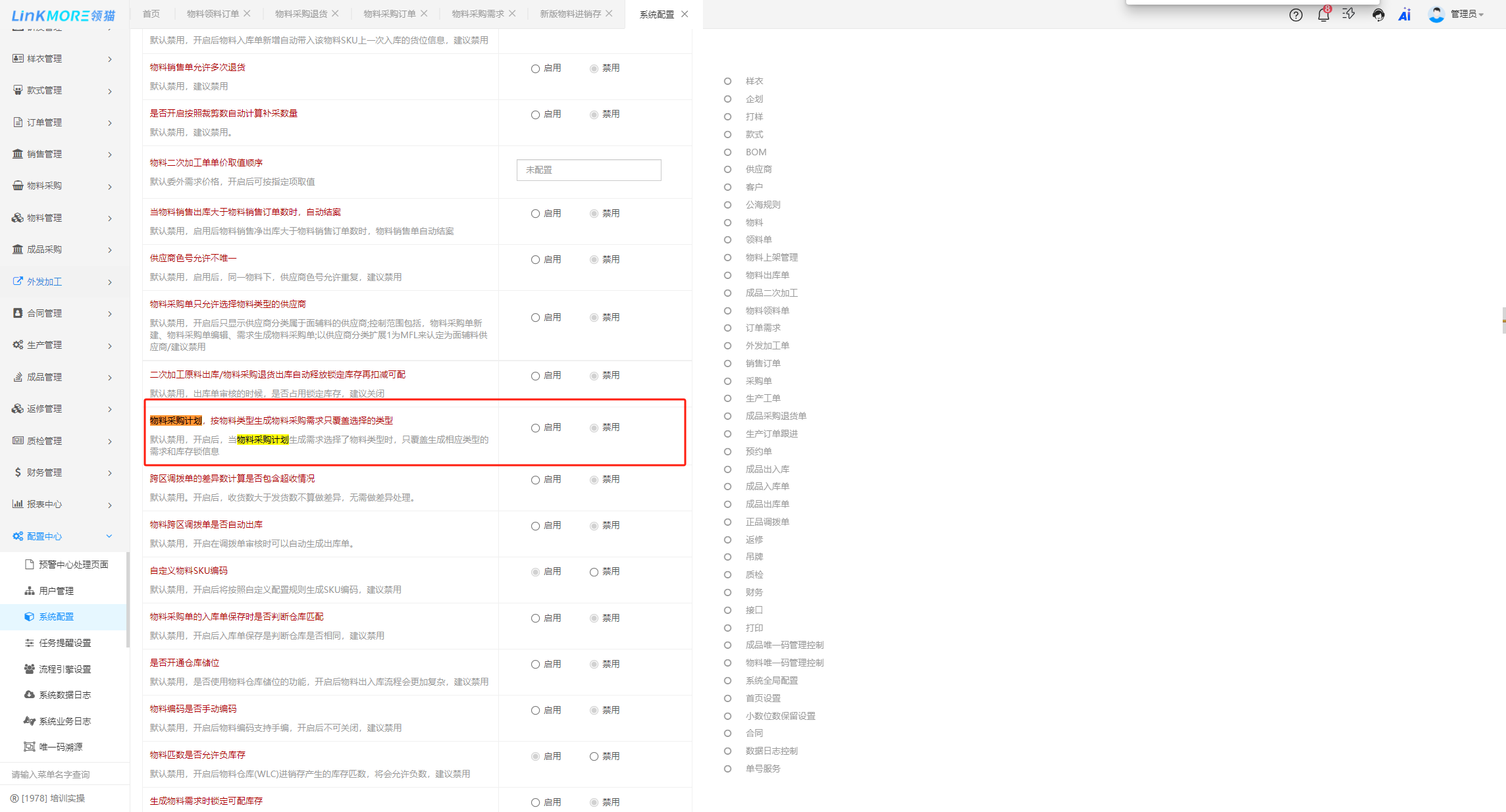The image size is (1506, 812).
Task: Enable 物料销售单允许多次退货 option
Action: pos(535,69)
